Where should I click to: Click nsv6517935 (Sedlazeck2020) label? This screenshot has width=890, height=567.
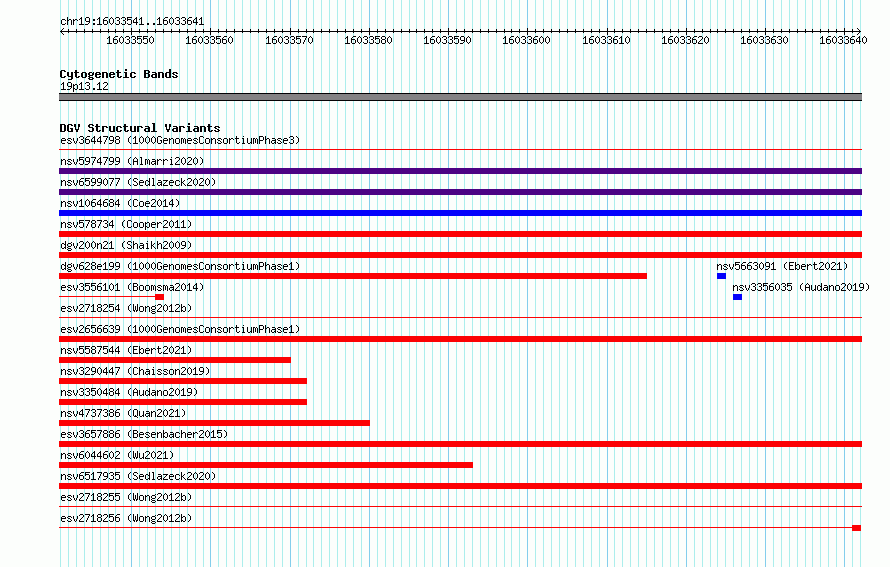(138, 476)
